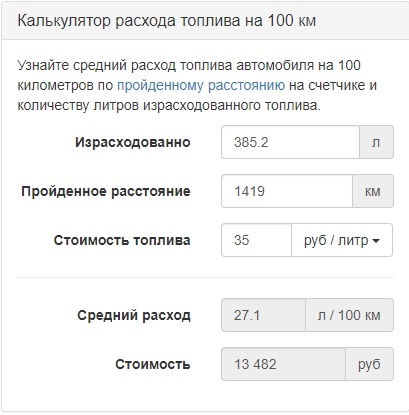The height and width of the screenshot is (415, 409).
Task: Open the пройденному расстоянию link
Action: click(201, 85)
